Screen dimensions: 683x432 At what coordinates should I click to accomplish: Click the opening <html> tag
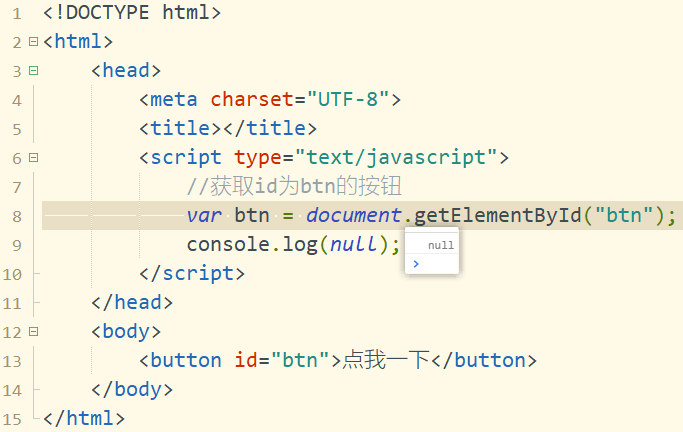(x=78, y=41)
